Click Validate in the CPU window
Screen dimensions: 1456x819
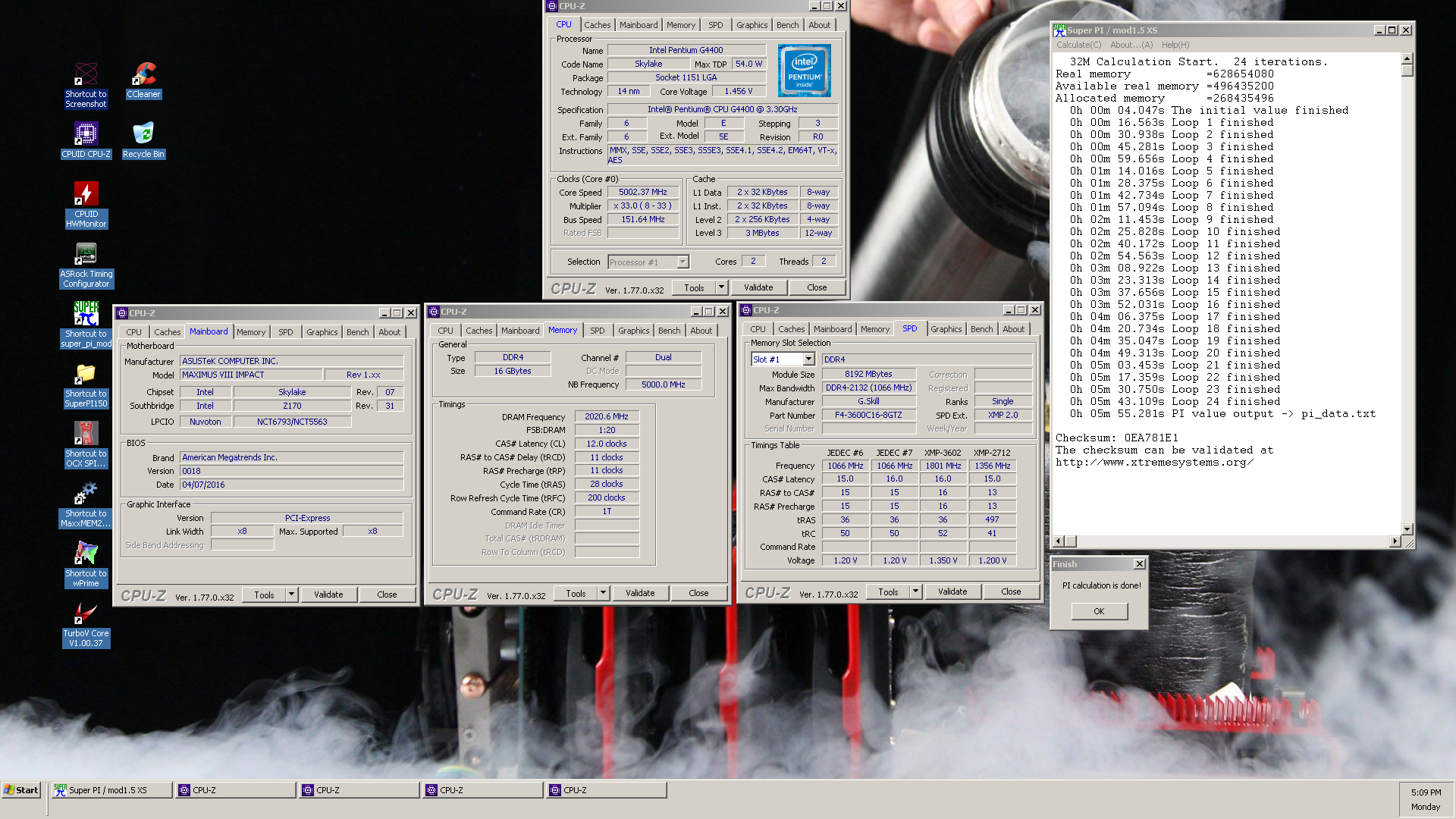[758, 287]
